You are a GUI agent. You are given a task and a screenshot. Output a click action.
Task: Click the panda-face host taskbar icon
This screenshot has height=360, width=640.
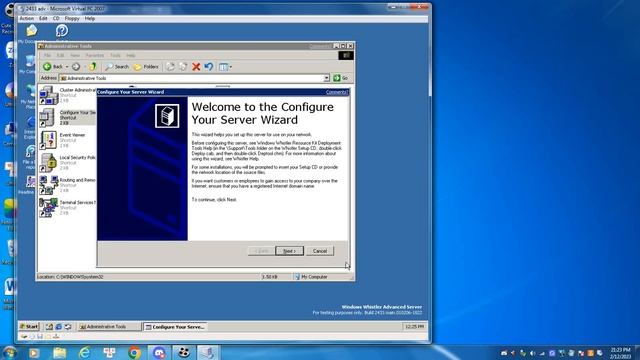tap(184, 353)
